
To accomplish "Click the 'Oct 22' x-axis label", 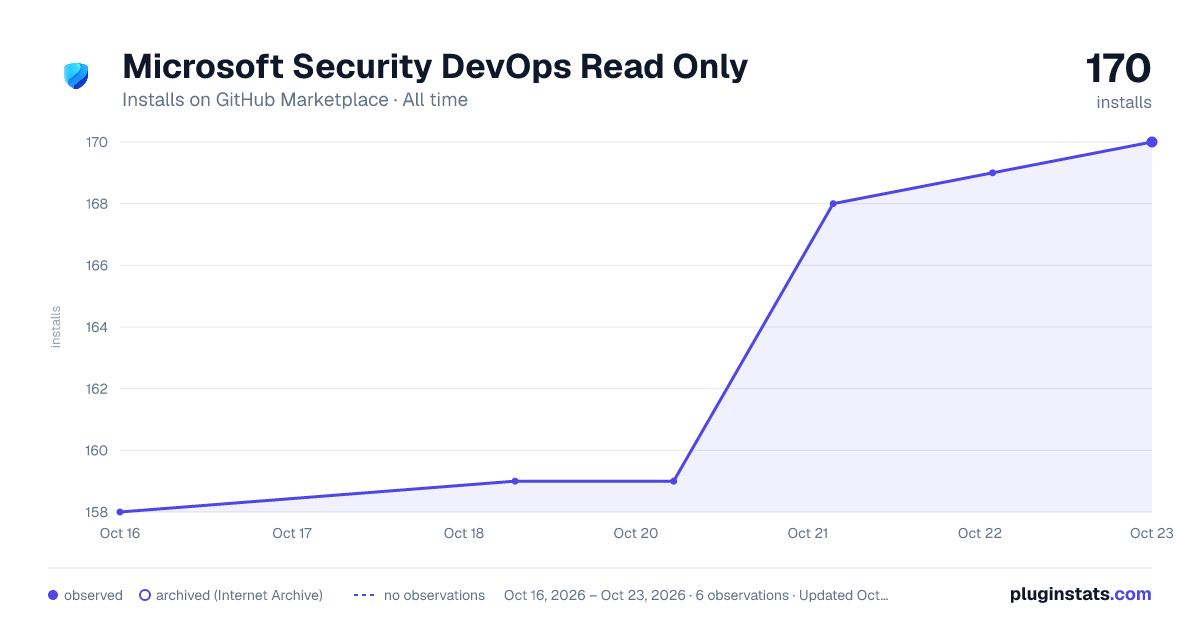I will click(980, 533).
